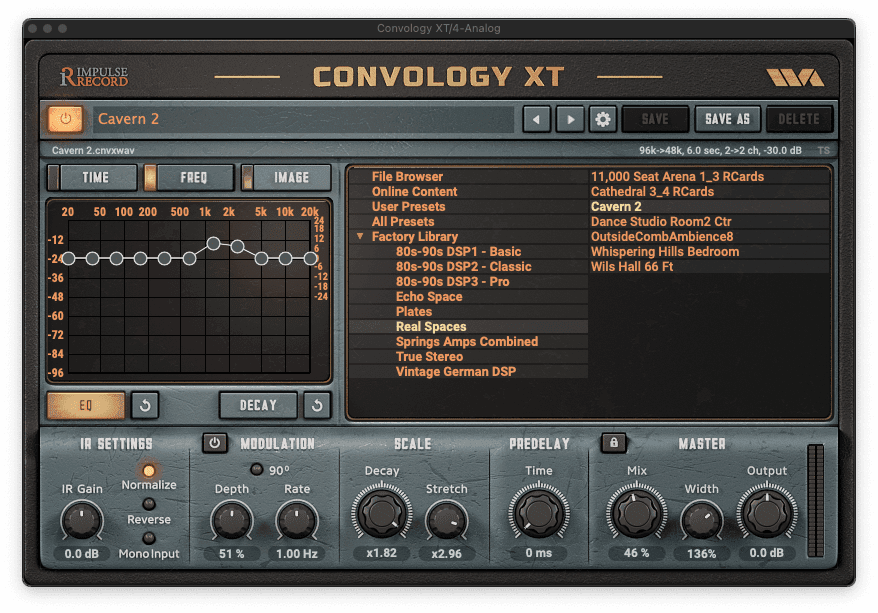Go to previous preset with left arrow

(536, 118)
